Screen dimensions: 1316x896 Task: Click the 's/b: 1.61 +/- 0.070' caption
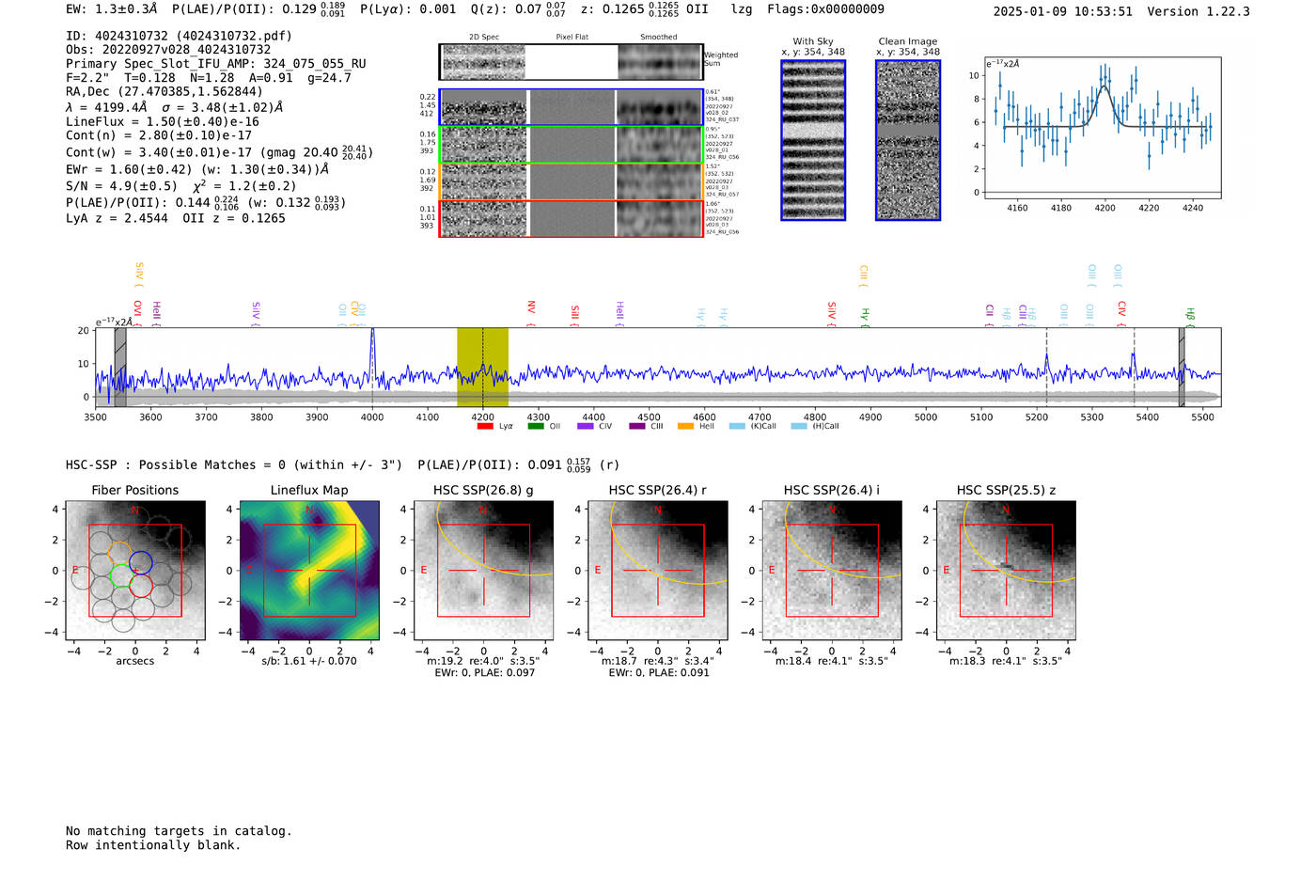coord(309,661)
